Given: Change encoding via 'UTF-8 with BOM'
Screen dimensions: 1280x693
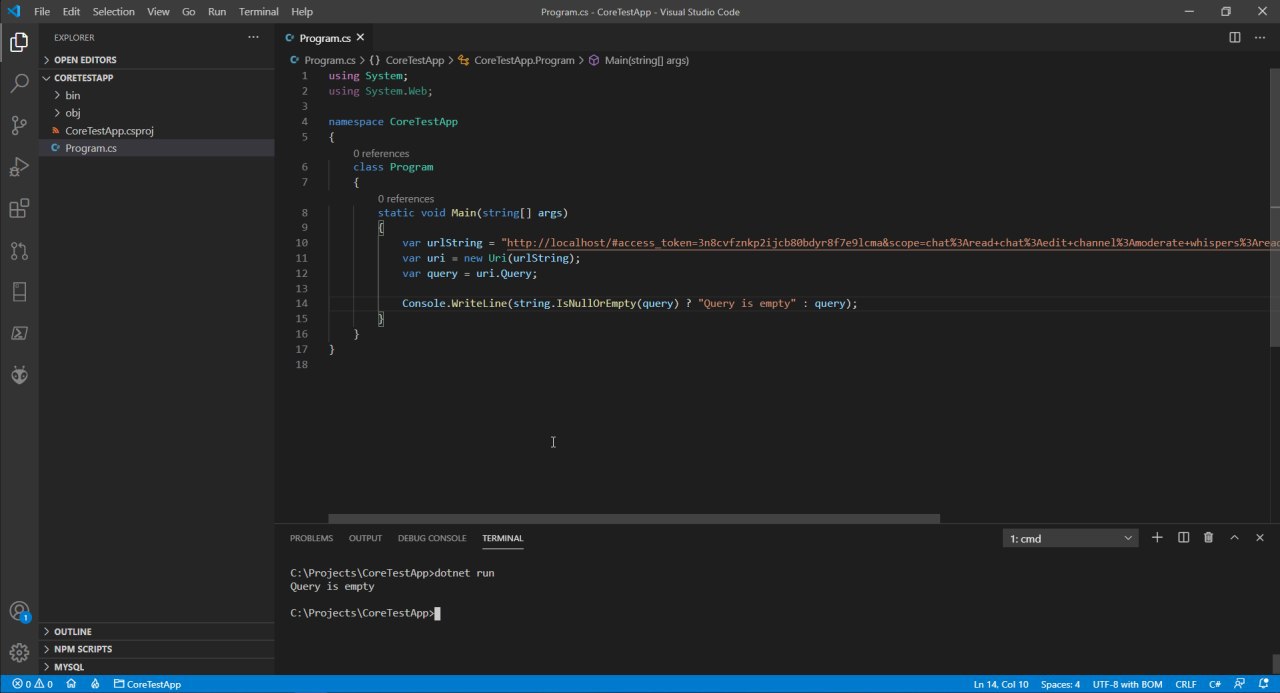Looking at the screenshot, I should click(x=1128, y=684).
